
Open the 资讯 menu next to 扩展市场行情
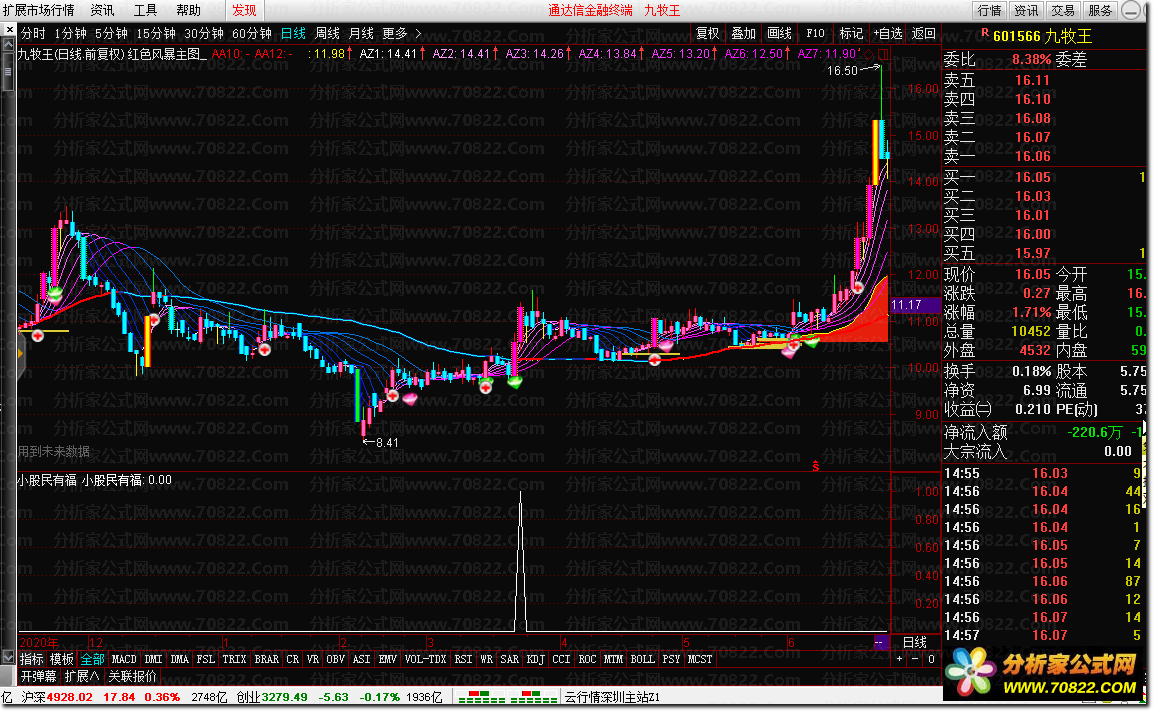tap(102, 10)
